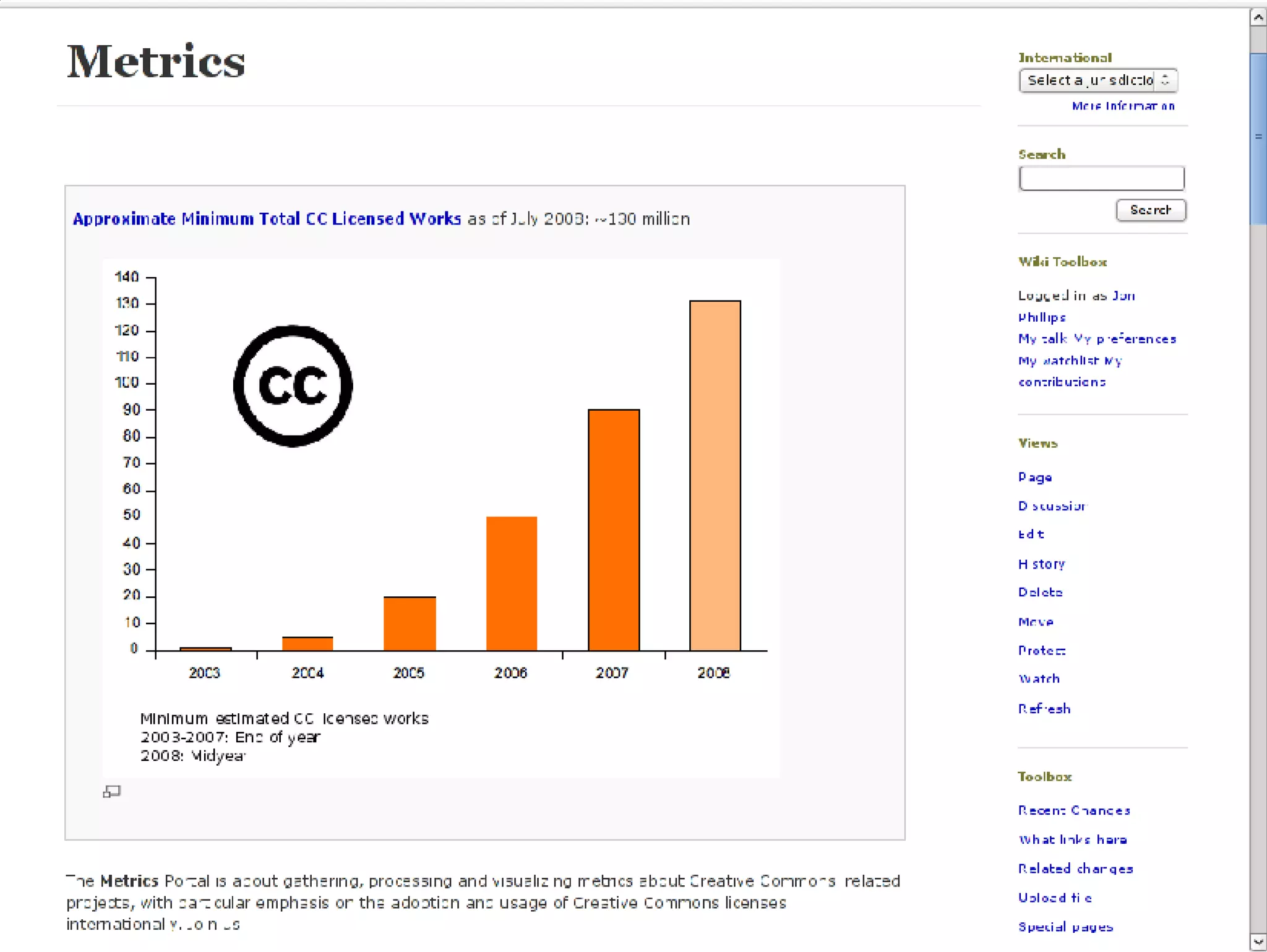Open the jurisdiction selection dropdown
1267x952 pixels.
click(1097, 80)
